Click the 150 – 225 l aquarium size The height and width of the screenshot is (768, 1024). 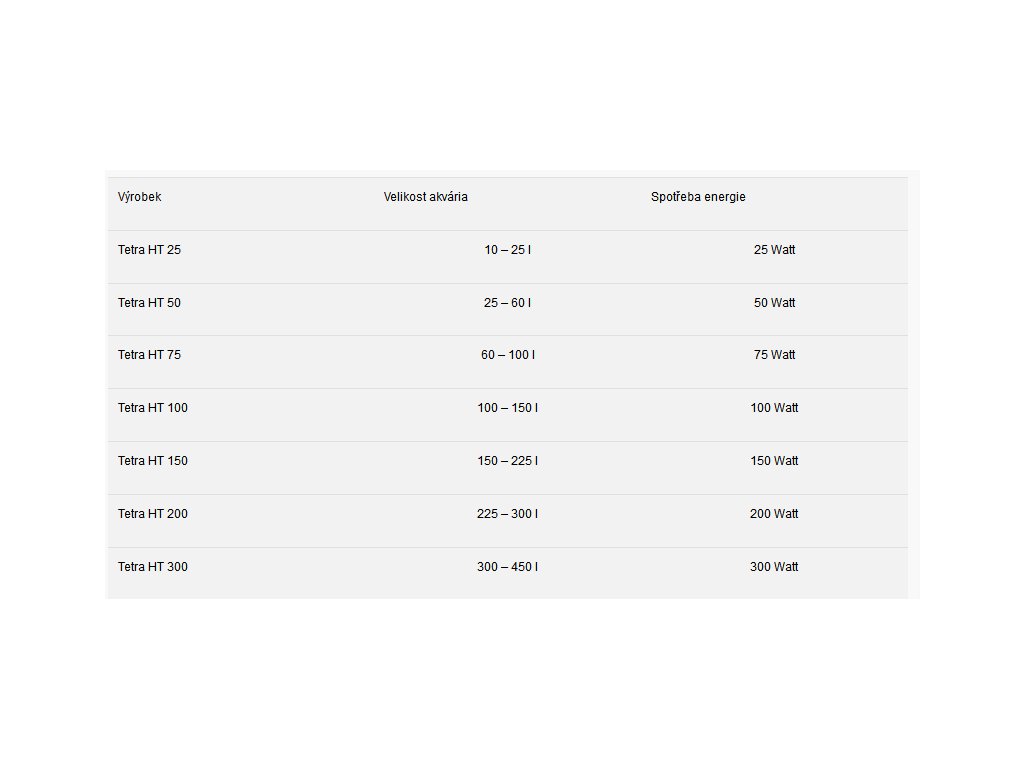coord(507,461)
